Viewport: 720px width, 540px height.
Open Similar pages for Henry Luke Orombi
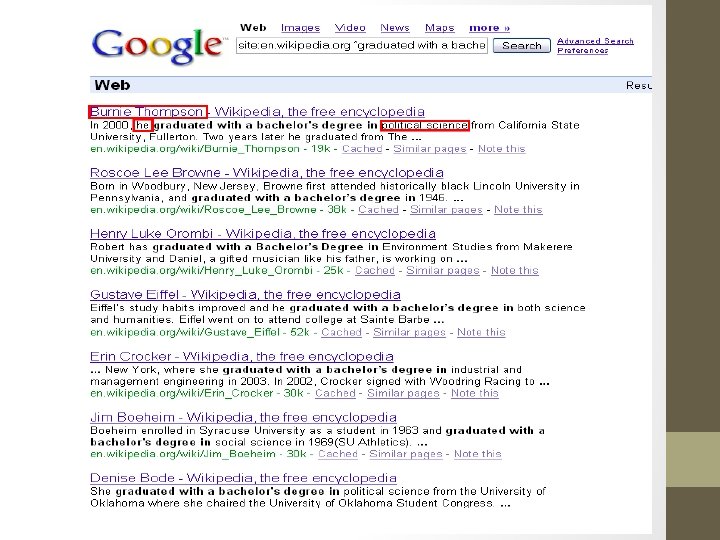(x=443, y=270)
